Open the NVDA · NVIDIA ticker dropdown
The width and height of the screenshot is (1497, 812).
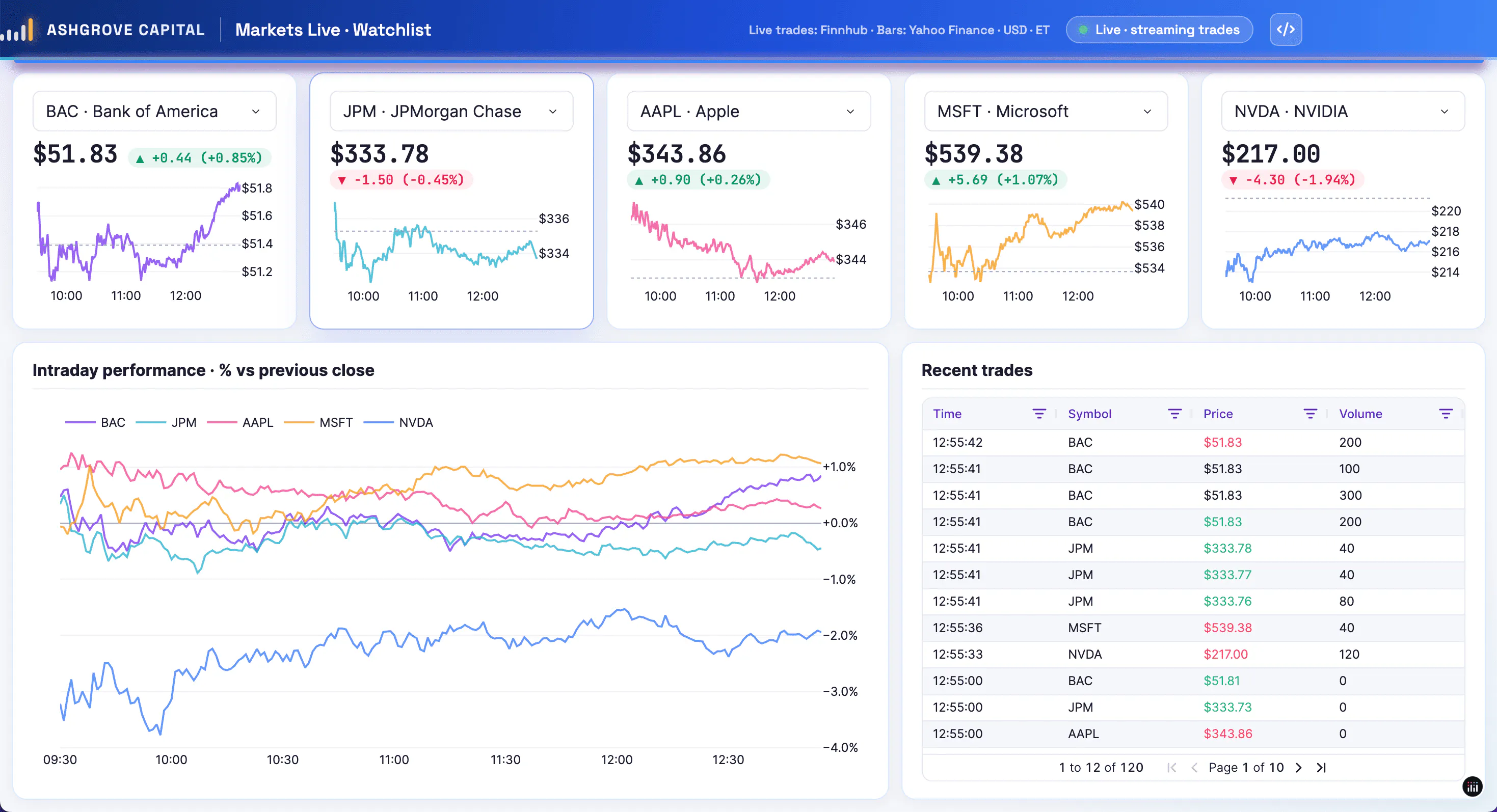click(1343, 111)
